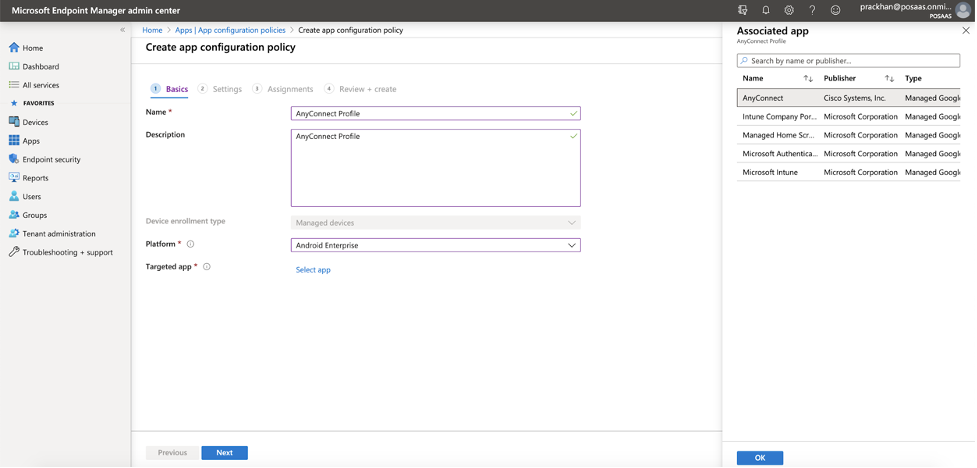Image resolution: width=977 pixels, height=468 pixels.
Task: Open the help question mark icon
Action: coord(813,10)
